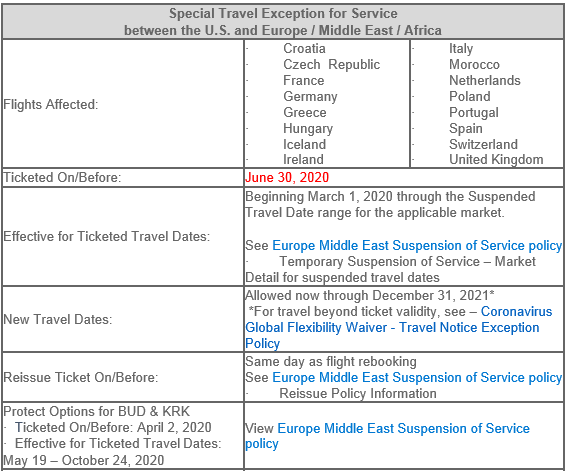Click the Allowed now through December 31, 2021 text
Screen dimensions: 570x471
[370, 295]
